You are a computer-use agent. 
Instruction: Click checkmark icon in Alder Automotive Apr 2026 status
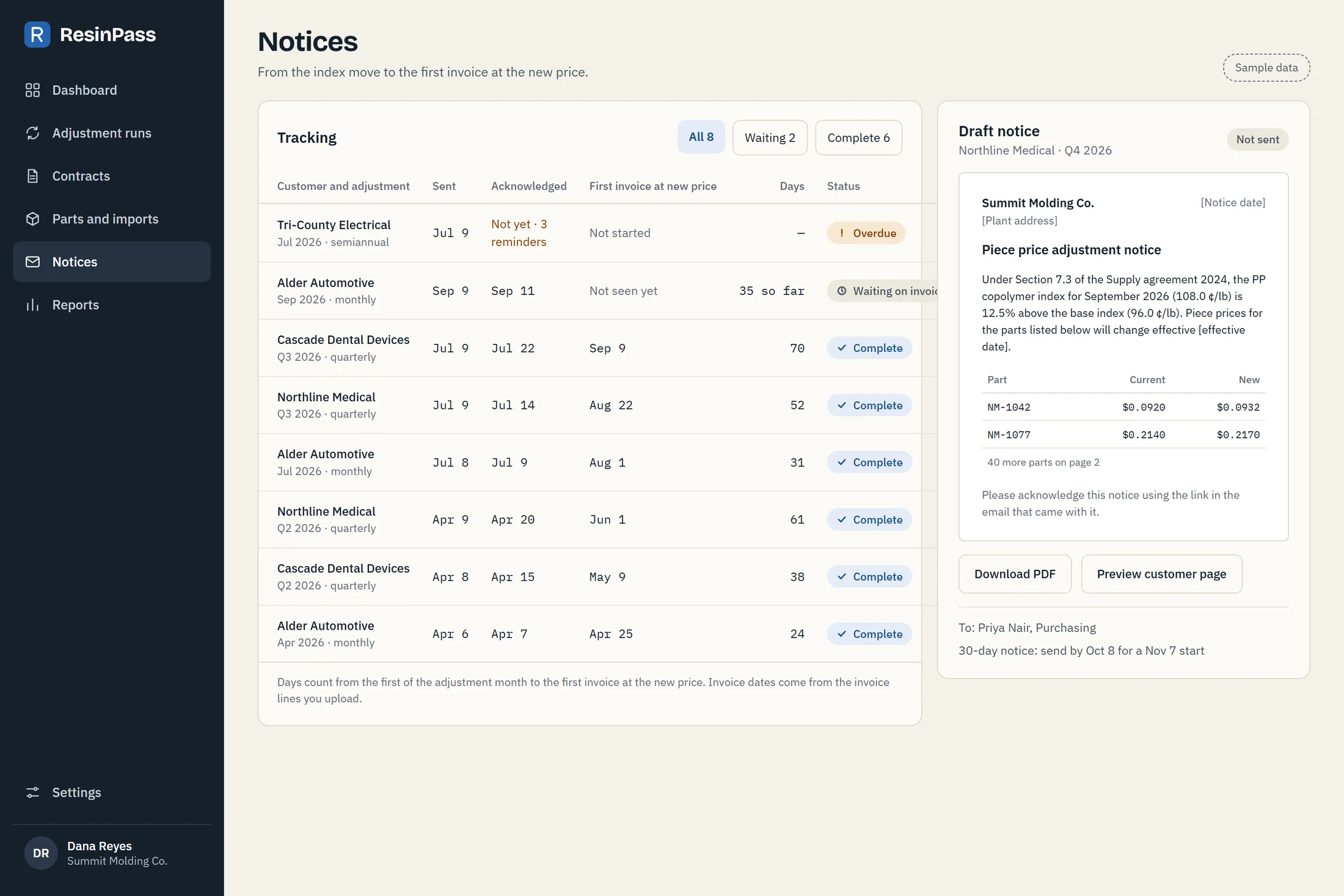coord(842,634)
